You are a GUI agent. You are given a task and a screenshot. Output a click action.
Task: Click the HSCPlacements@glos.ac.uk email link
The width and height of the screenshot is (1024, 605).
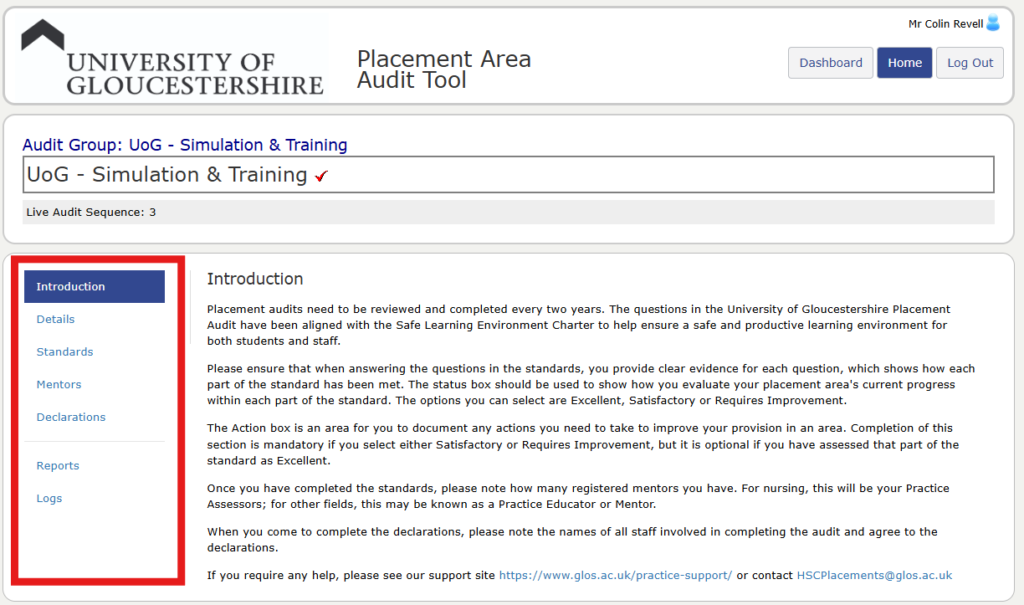pos(874,575)
